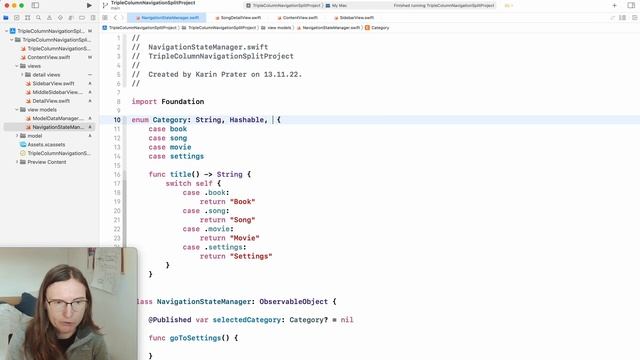Open the Source Control navigator
The width and height of the screenshot is (640, 360).
click(17, 18)
